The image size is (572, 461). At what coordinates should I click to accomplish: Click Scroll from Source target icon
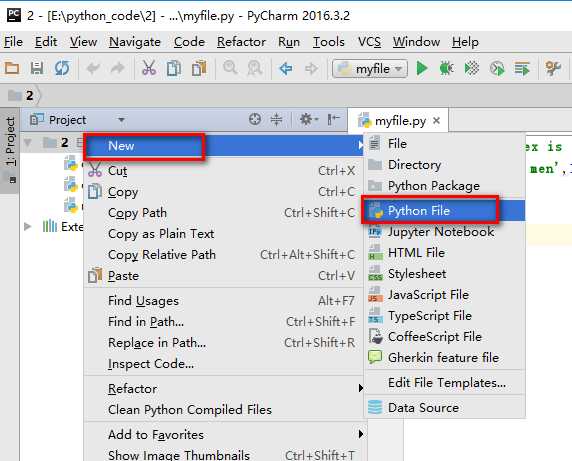[255, 119]
